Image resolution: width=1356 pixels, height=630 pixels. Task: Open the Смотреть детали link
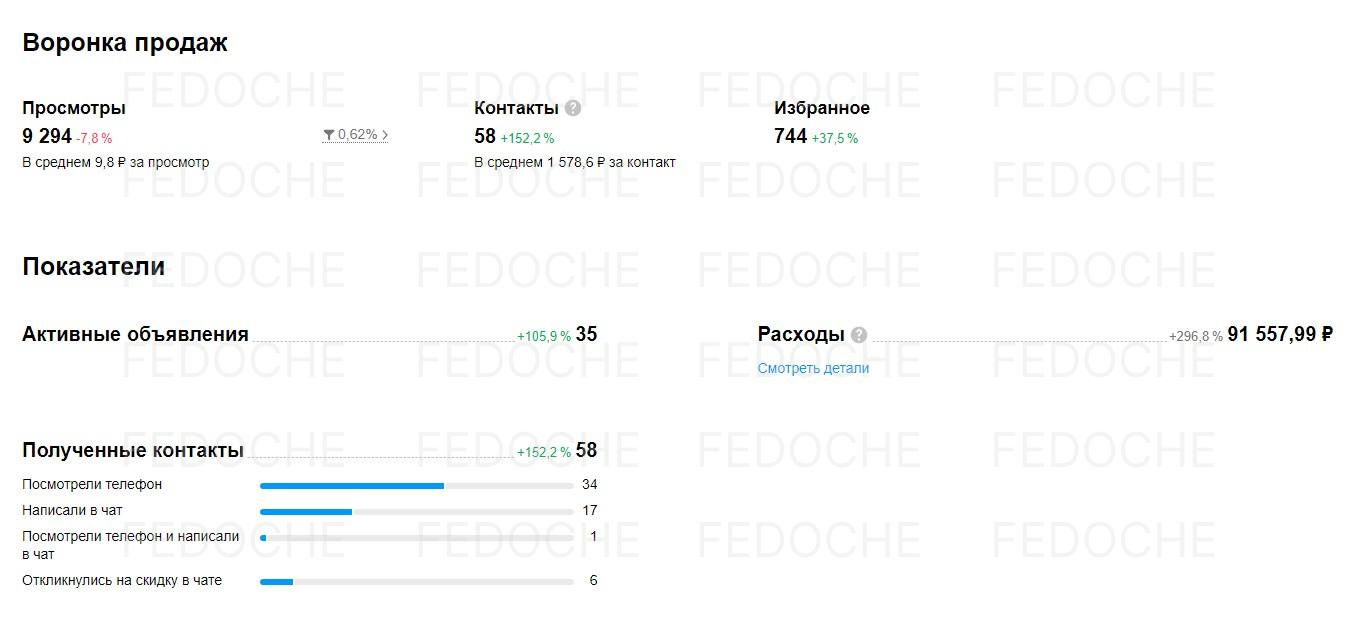[x=813, y=368]
